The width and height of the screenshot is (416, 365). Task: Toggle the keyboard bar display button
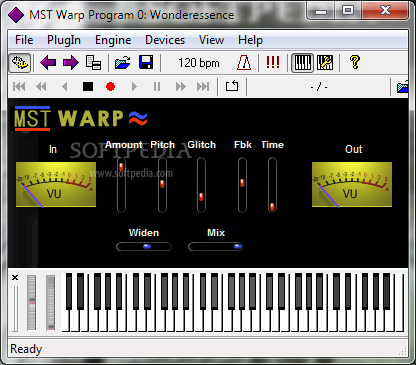[302, 63]
